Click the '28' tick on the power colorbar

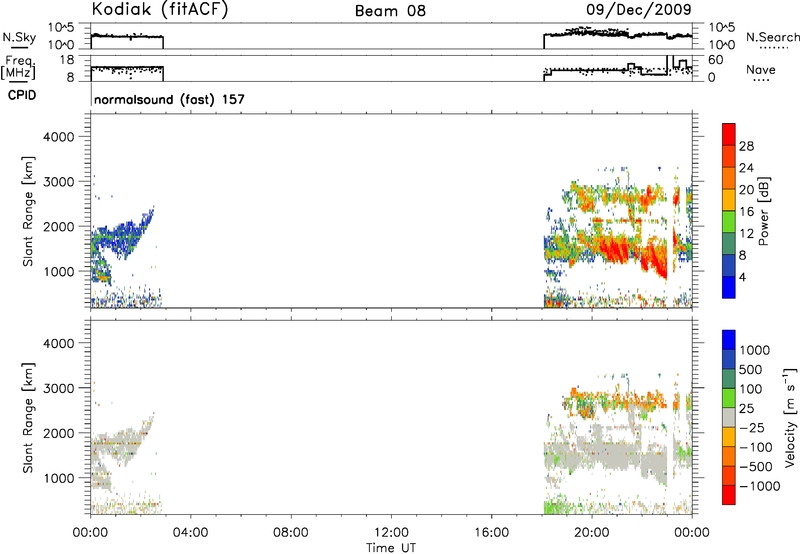point(746,146)
